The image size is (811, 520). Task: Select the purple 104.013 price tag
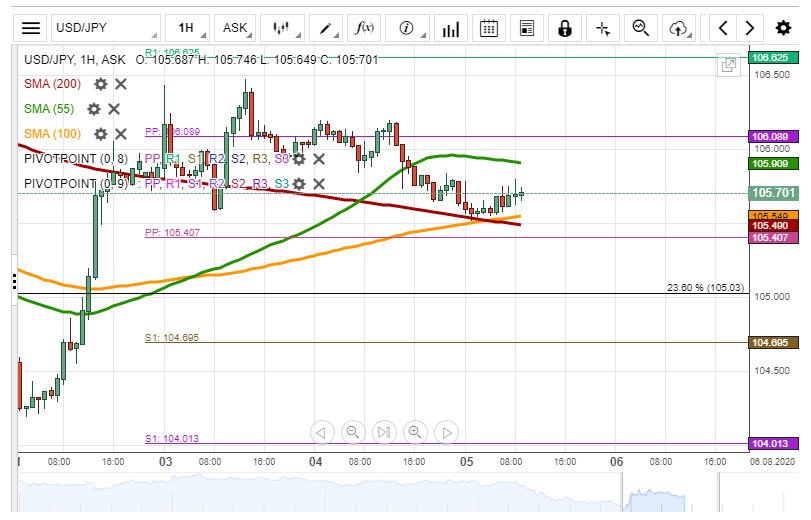(773, 443)
